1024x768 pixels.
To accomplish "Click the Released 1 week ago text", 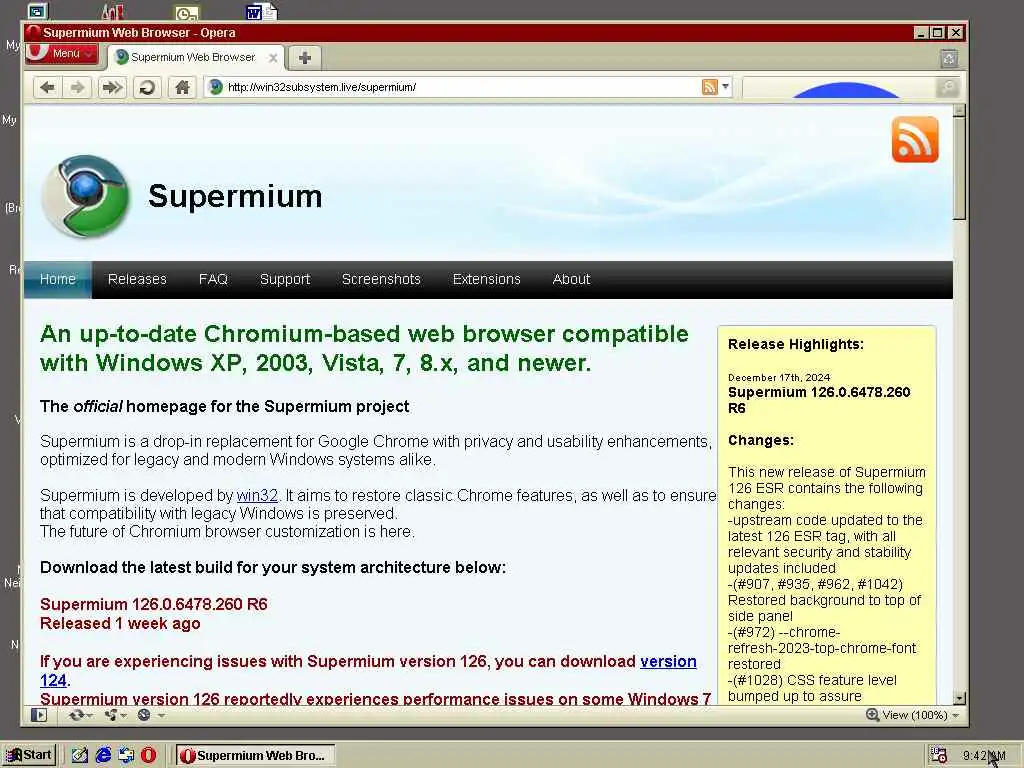I will [x=120, y=624].
